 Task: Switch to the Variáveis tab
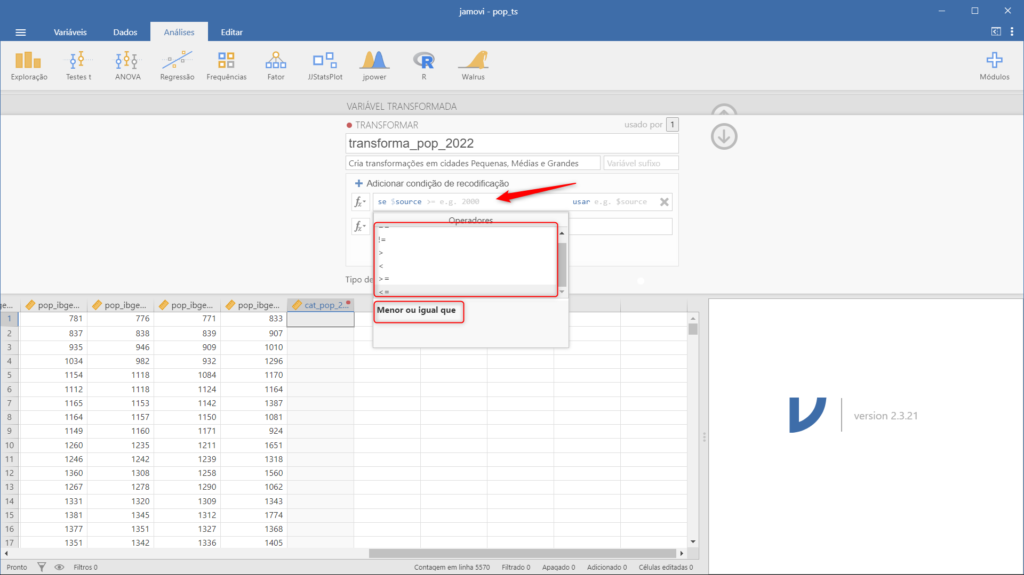70,32
